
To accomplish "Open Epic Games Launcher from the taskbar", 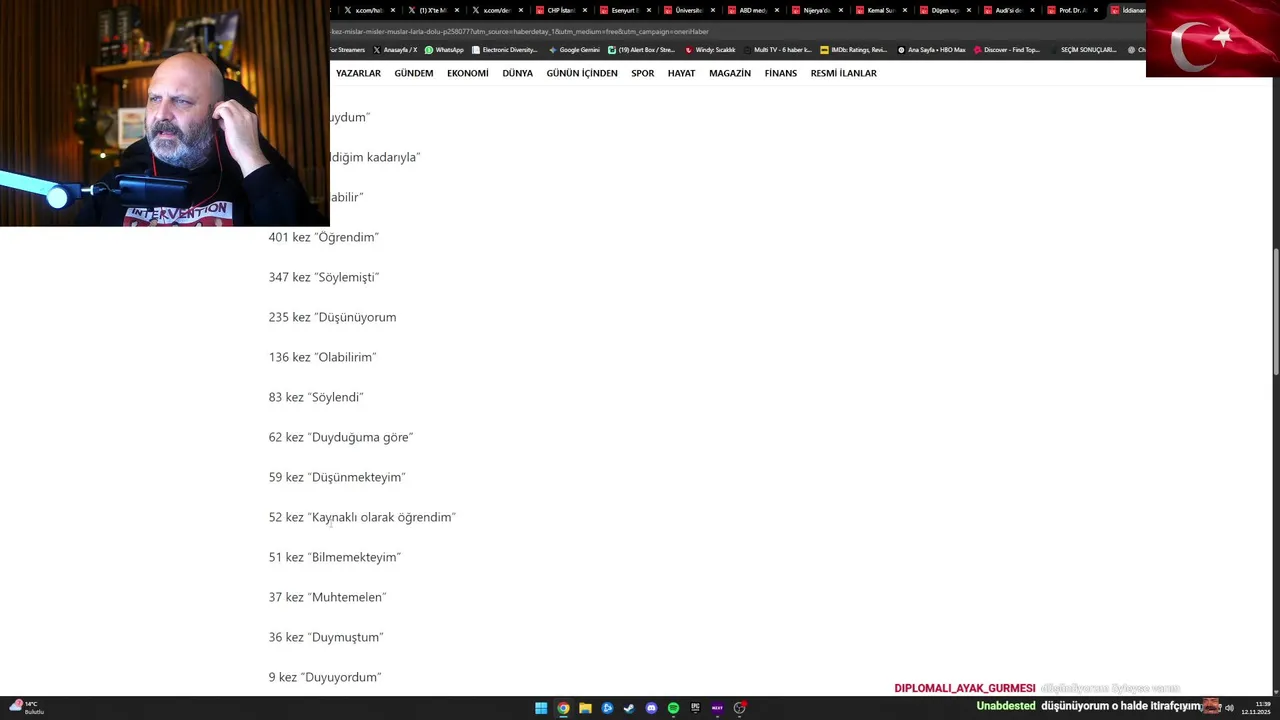I will (x=695, y=708).
